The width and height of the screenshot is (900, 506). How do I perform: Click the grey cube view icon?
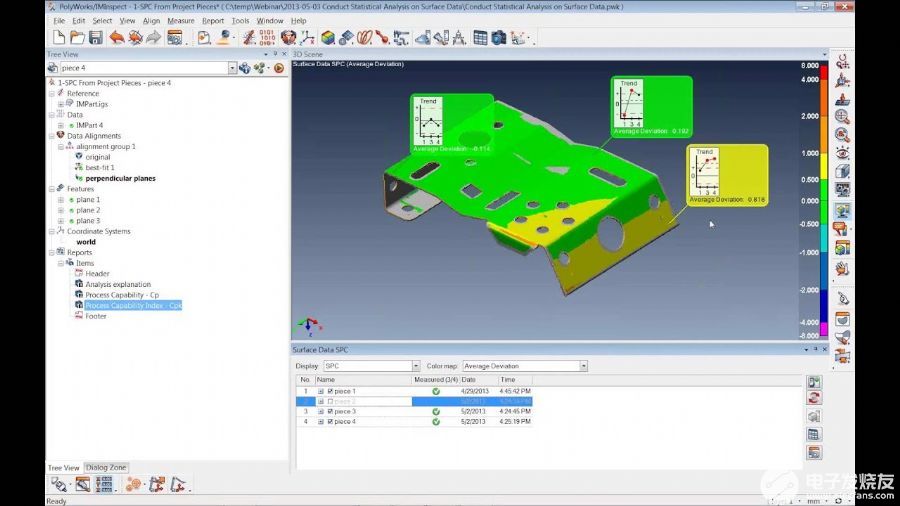[x=842, y=171]
